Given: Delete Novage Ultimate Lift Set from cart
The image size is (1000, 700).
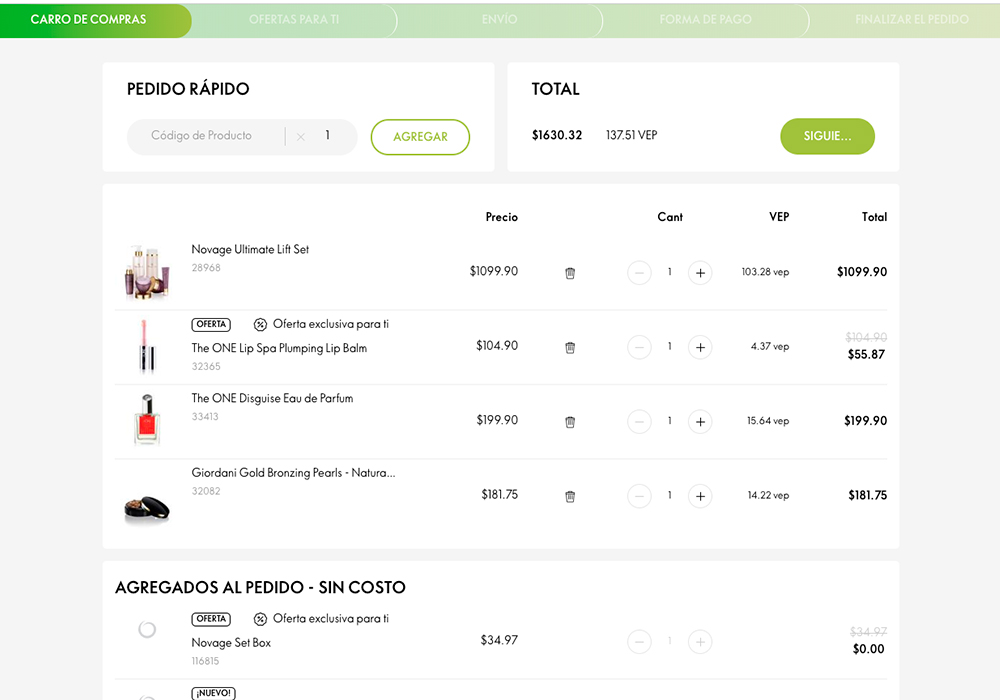Looking at the screenshot, I should click(x=570, y=273).
